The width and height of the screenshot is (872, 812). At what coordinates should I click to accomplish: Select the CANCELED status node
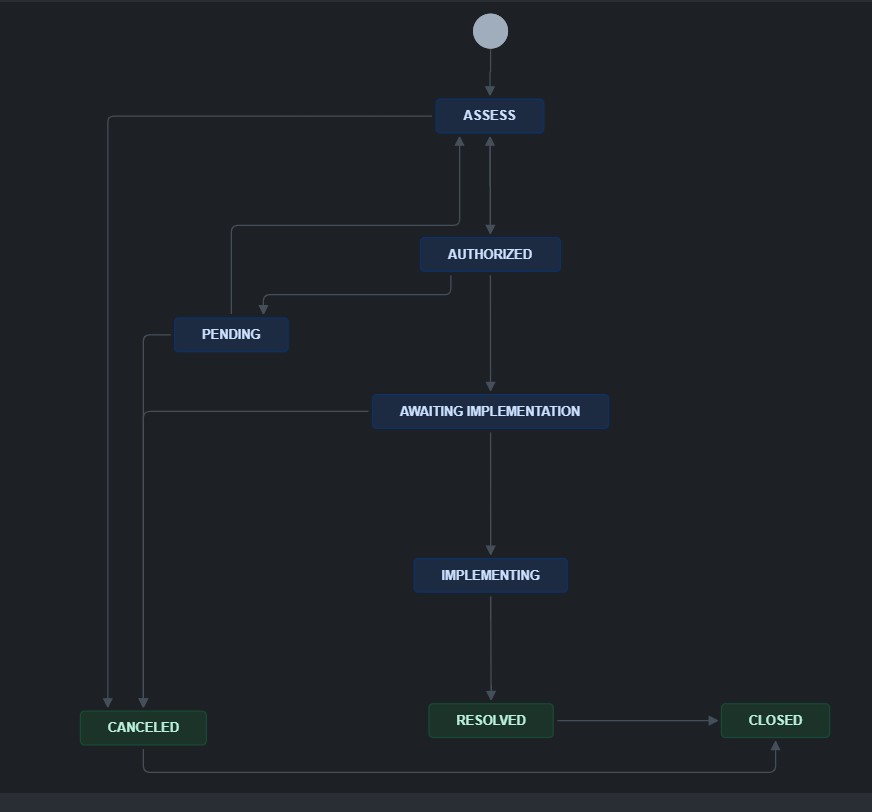pos(143,727)
